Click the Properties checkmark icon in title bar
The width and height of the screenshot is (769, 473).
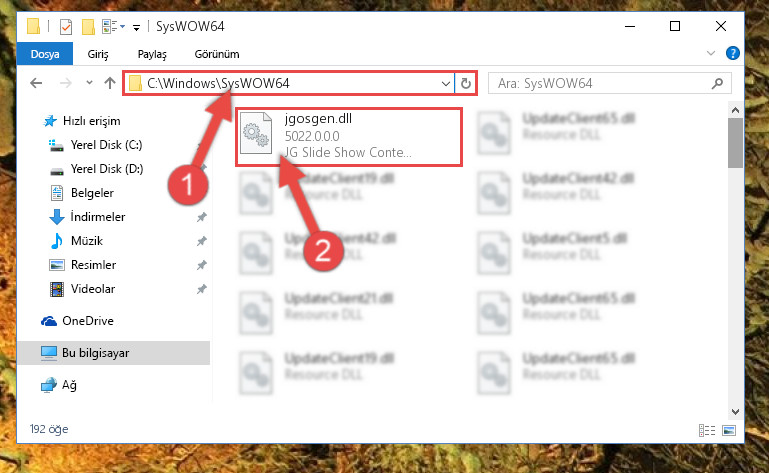pos(66,26)
